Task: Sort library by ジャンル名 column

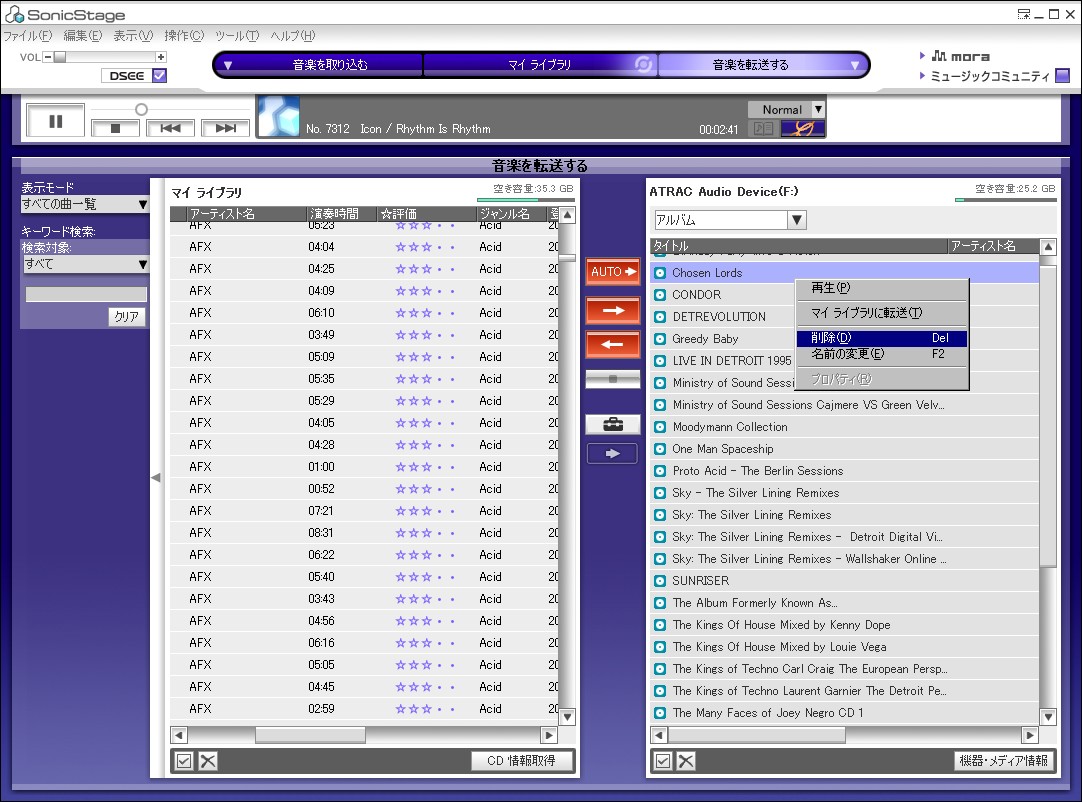Action: [511, 214]
